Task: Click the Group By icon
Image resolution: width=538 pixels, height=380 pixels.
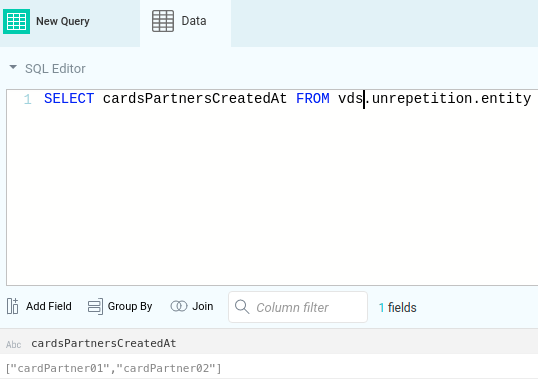Action: click(95, 306)
